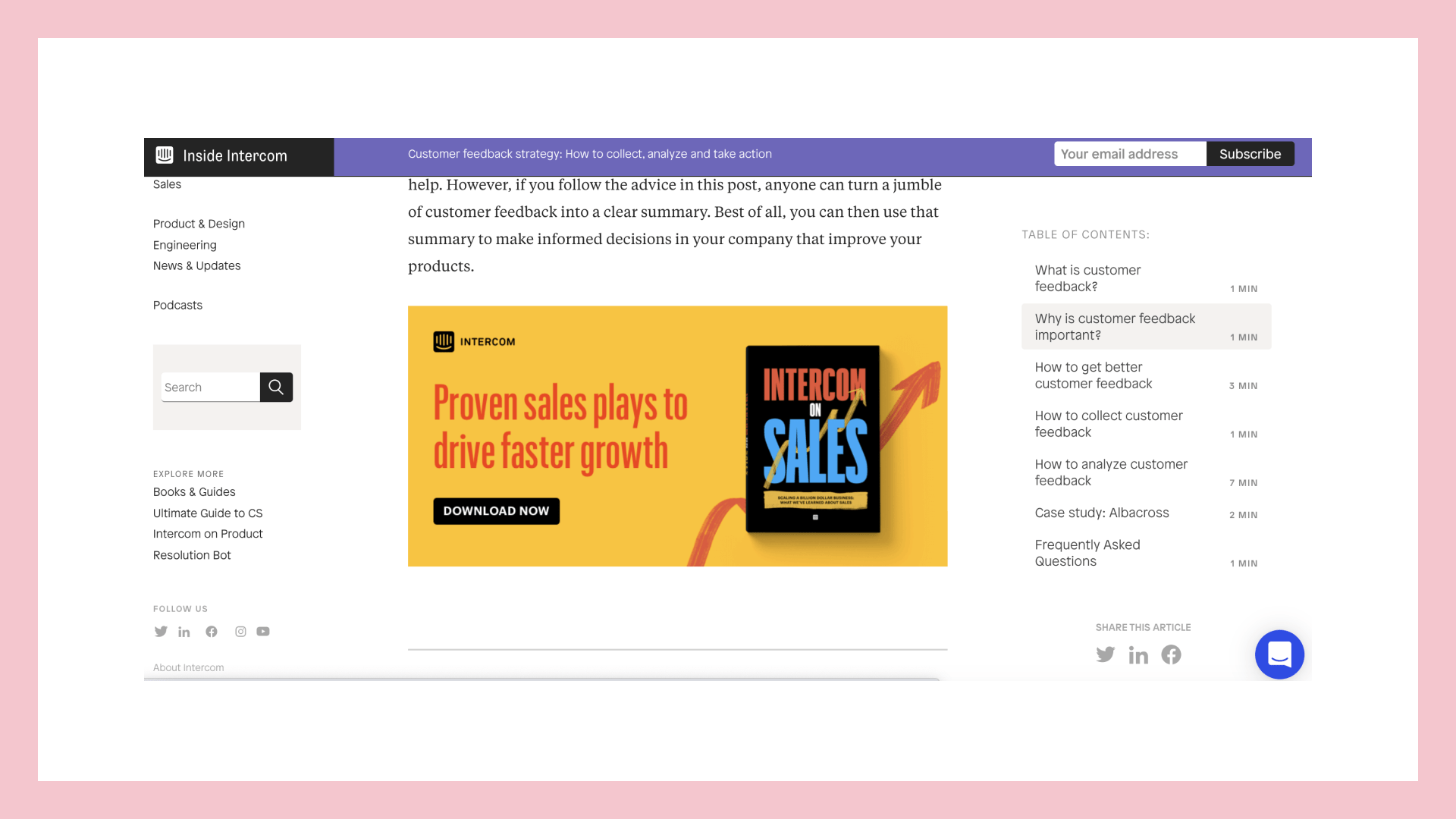
Task: Open Twitter under Follow Us
Action: [161, 632]
